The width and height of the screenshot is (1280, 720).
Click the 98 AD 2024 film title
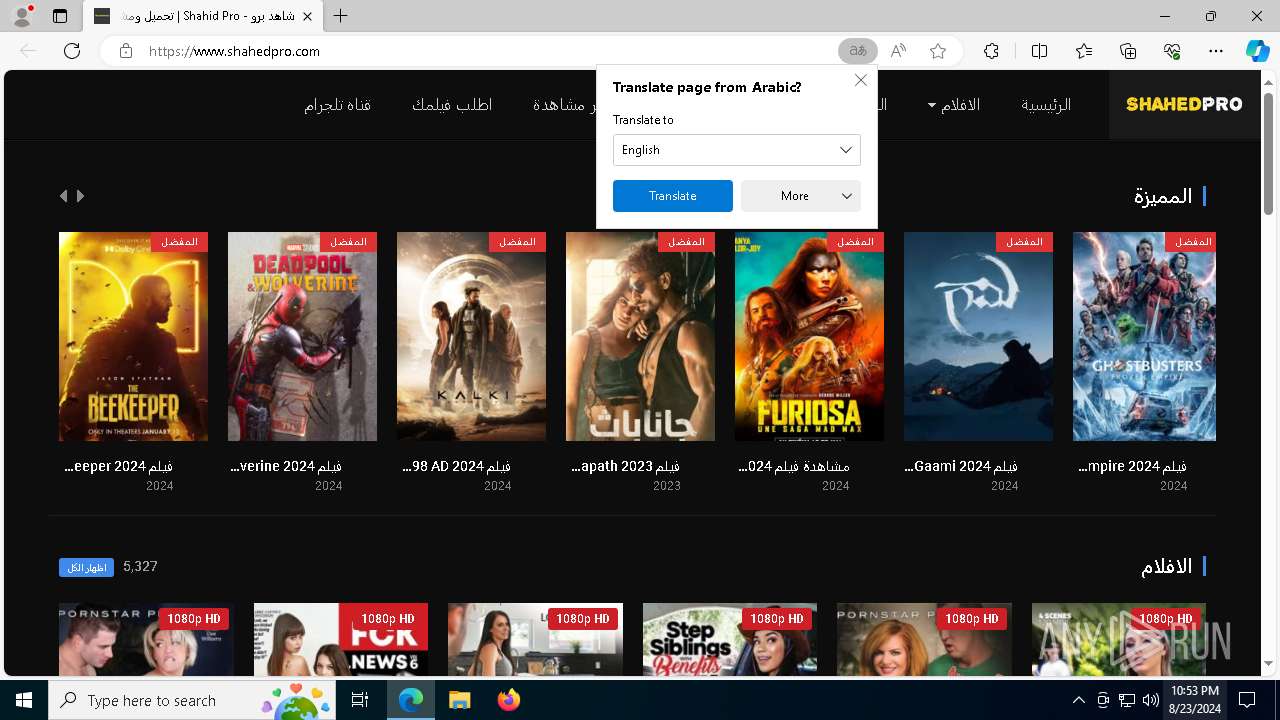pyautogui.click(x=457, y=466)
